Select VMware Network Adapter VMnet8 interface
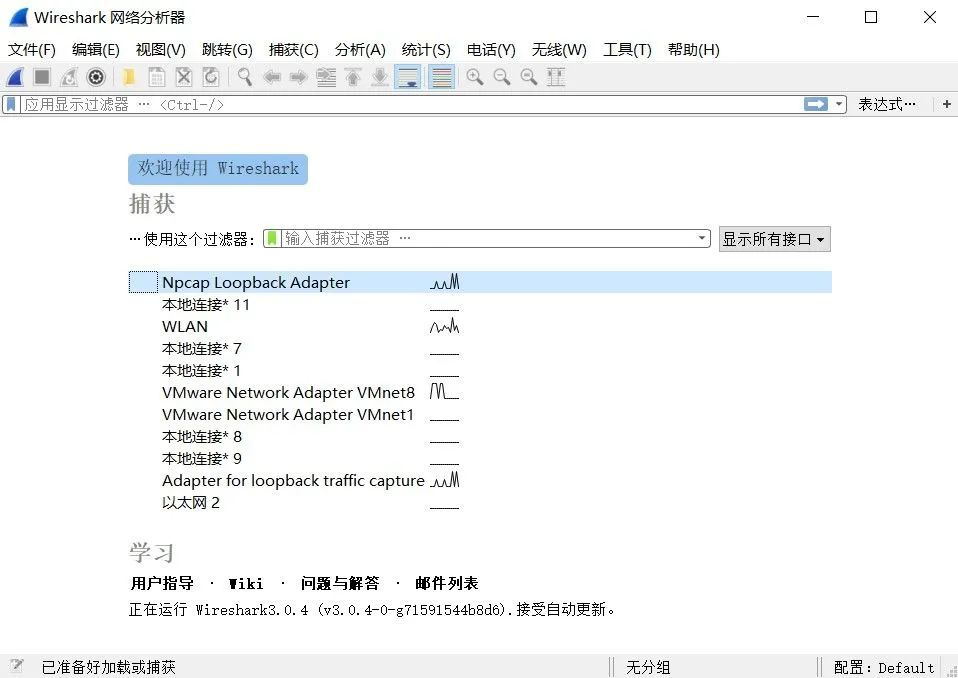Image resolution: width=958 pixels, height=678 pixels. click(480, 392)
